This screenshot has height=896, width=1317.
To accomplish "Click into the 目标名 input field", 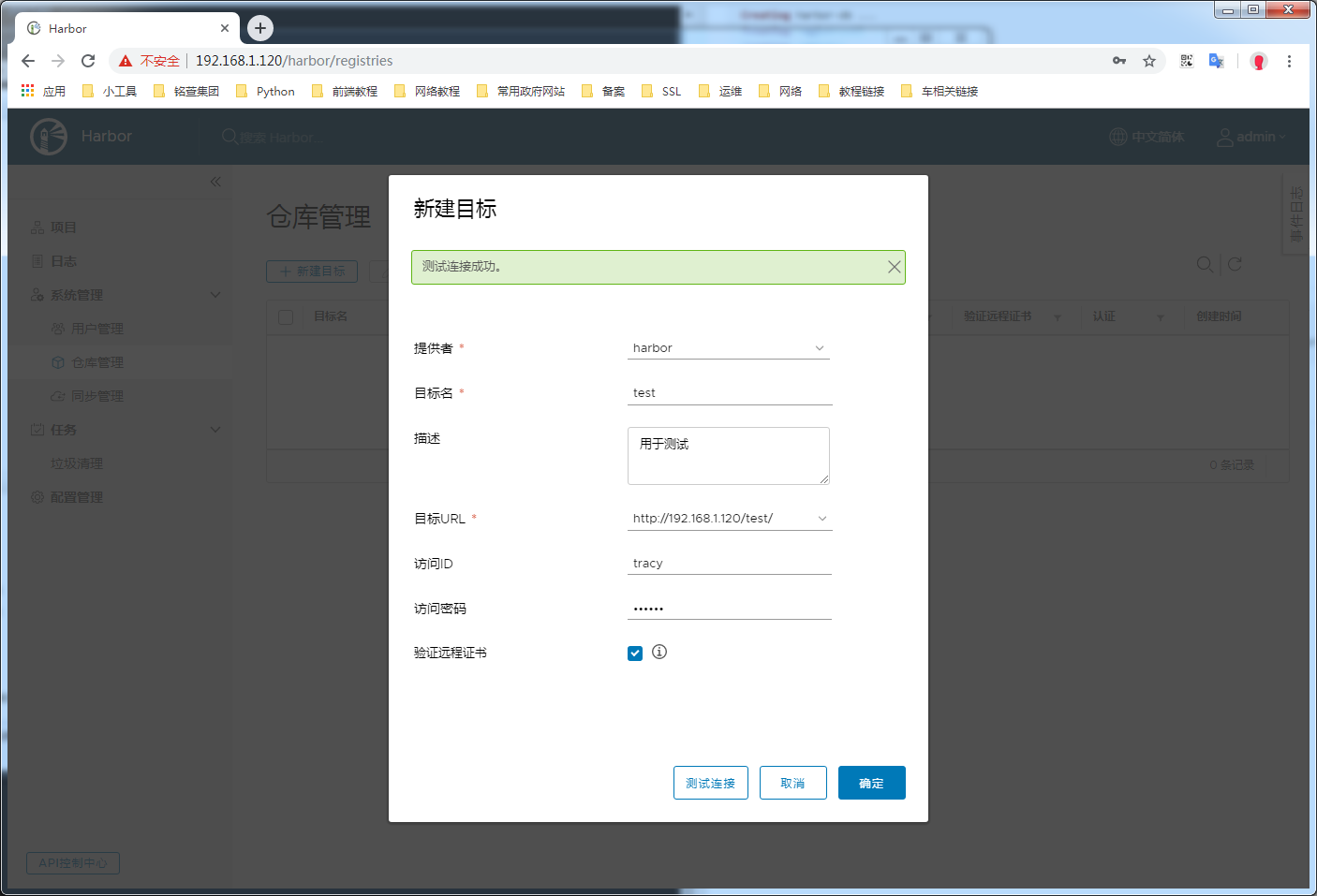I will (x=729, y=393).
